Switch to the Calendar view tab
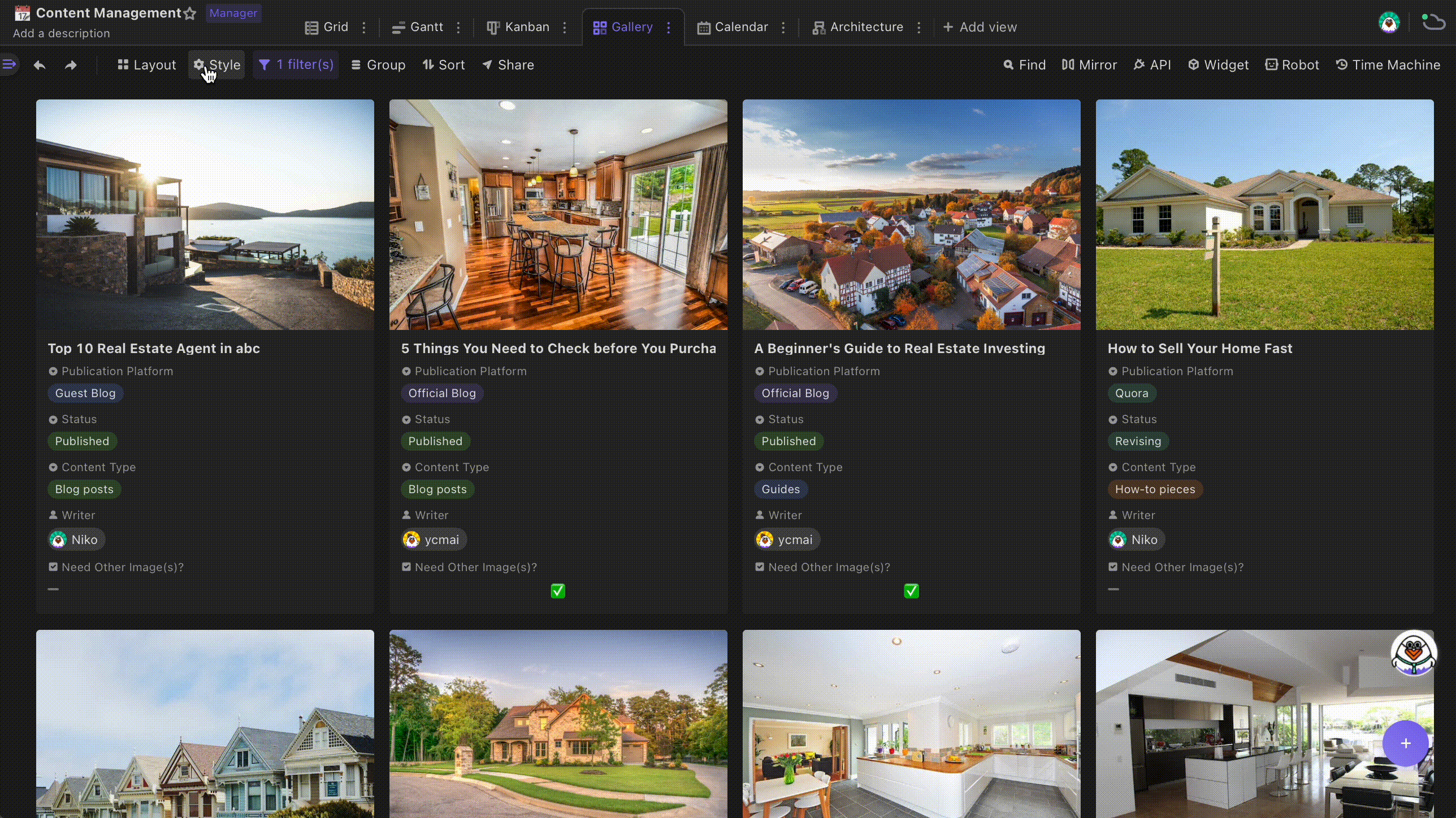The image size is (1456, 818). point(732,27)
